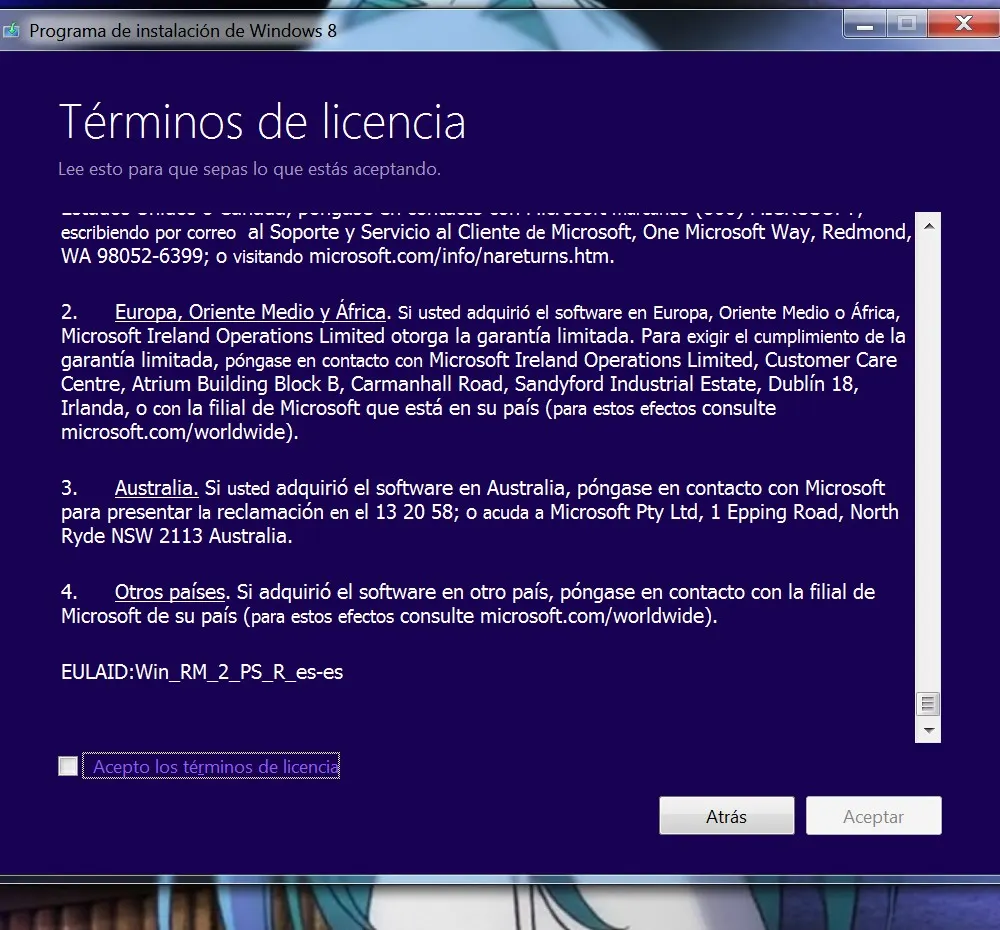Close the Programa de instalación window
The width and height of the screenshot is (1000, 930).
[962, 23]
